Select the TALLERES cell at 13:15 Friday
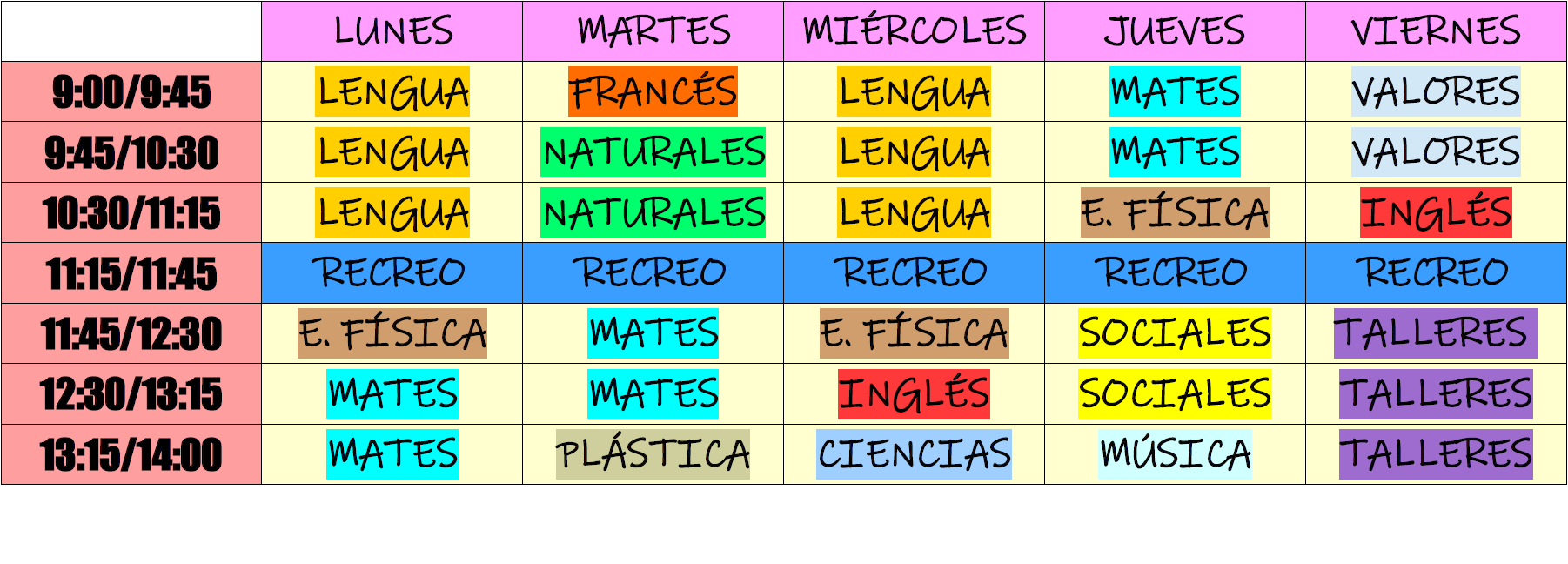 tap(1436, 454)
